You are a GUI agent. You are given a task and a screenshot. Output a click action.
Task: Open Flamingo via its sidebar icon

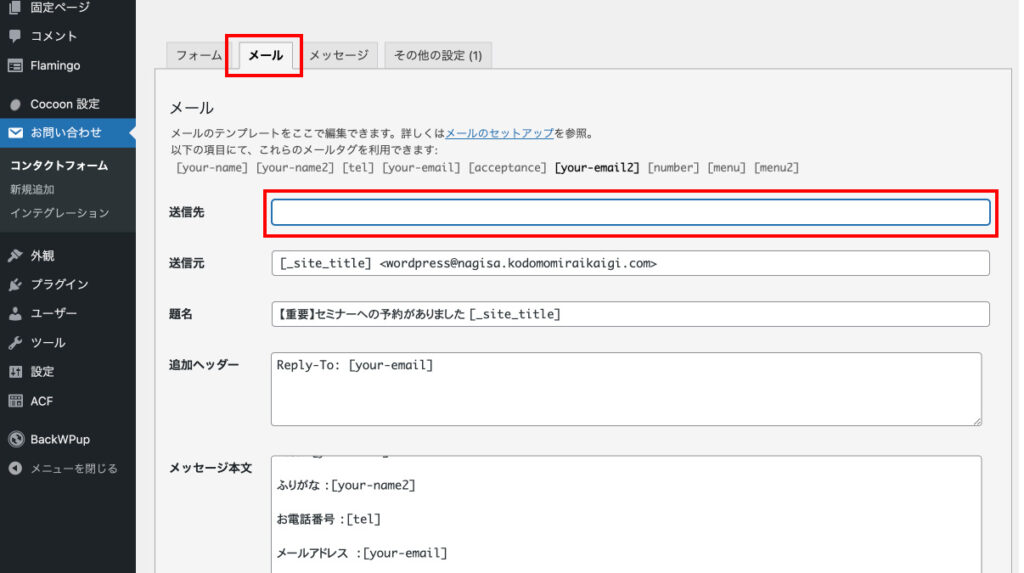click(15, 66)
